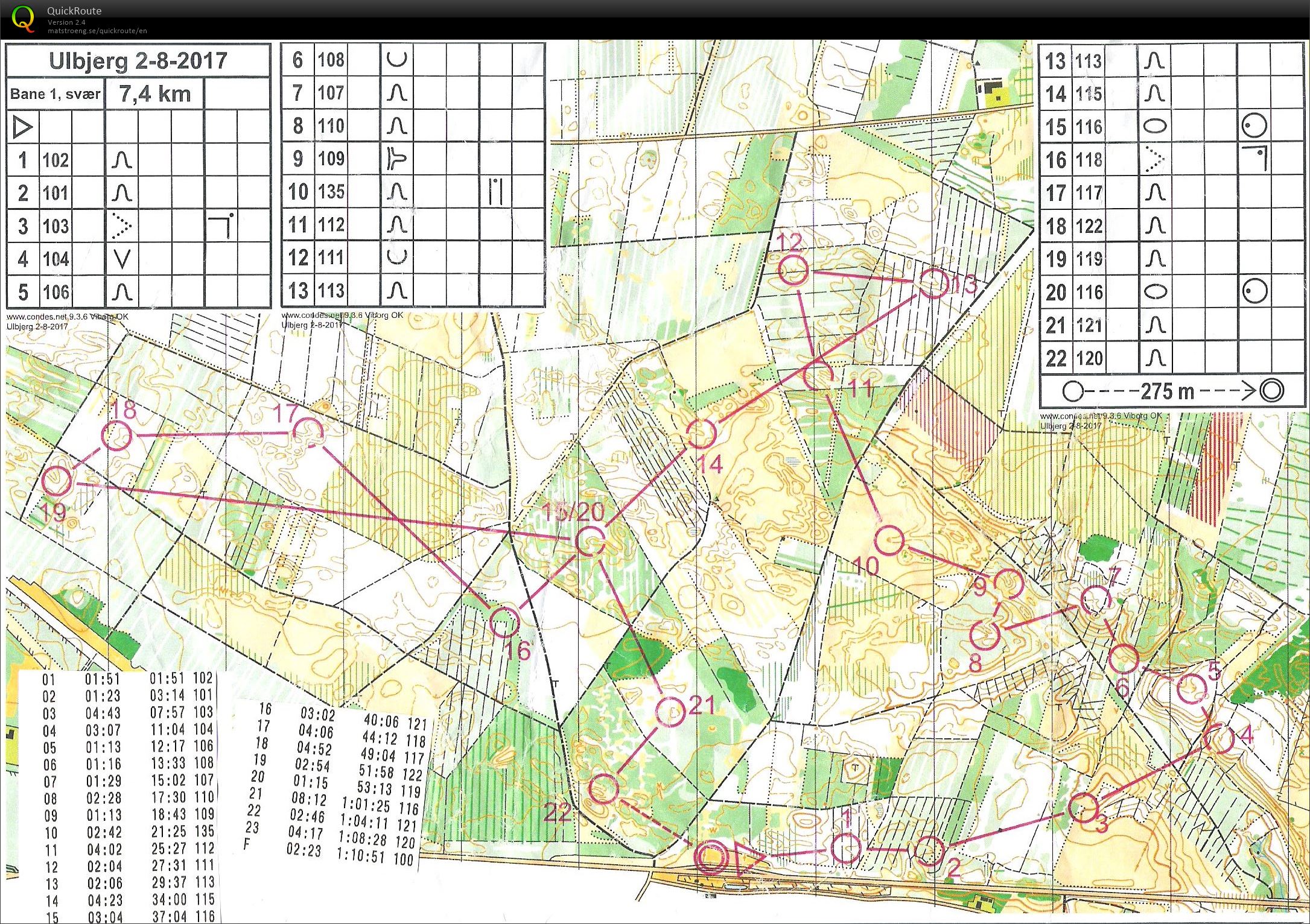
Task: Click the 275 m distance text
Action: [1166, 391]
